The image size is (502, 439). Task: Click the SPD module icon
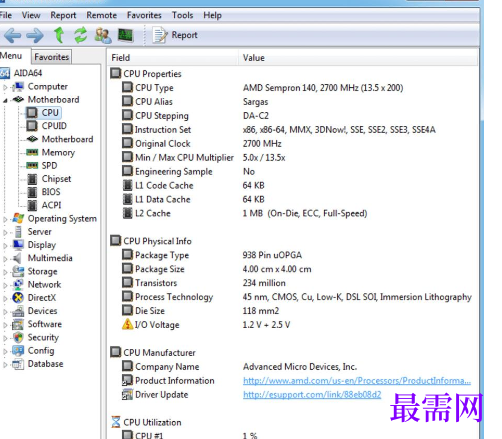click(32, 165)
